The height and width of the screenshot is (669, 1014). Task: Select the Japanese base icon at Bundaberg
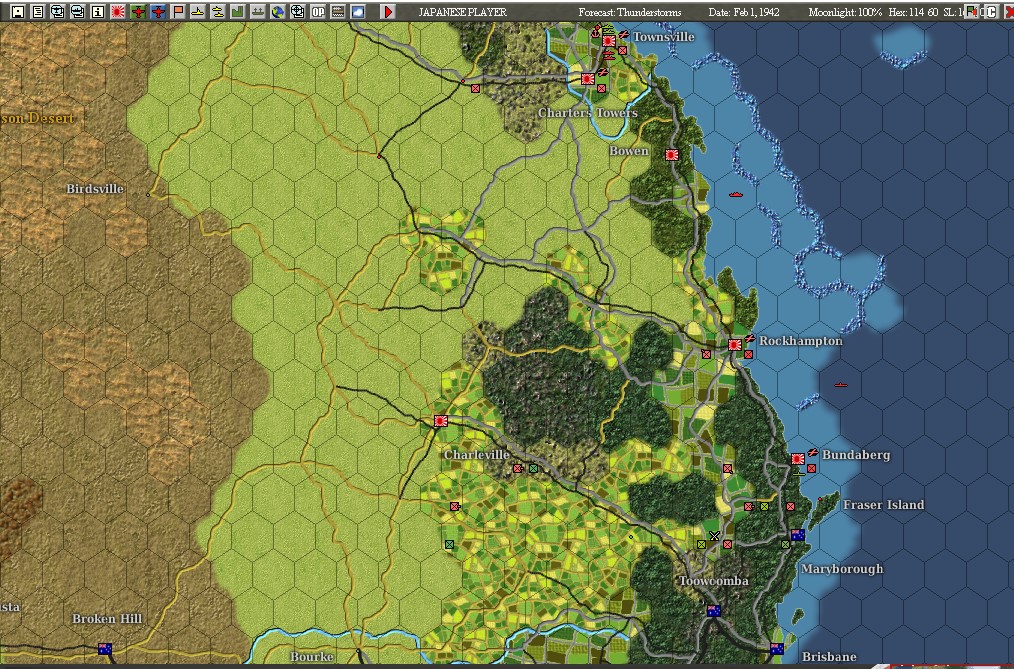798,459
